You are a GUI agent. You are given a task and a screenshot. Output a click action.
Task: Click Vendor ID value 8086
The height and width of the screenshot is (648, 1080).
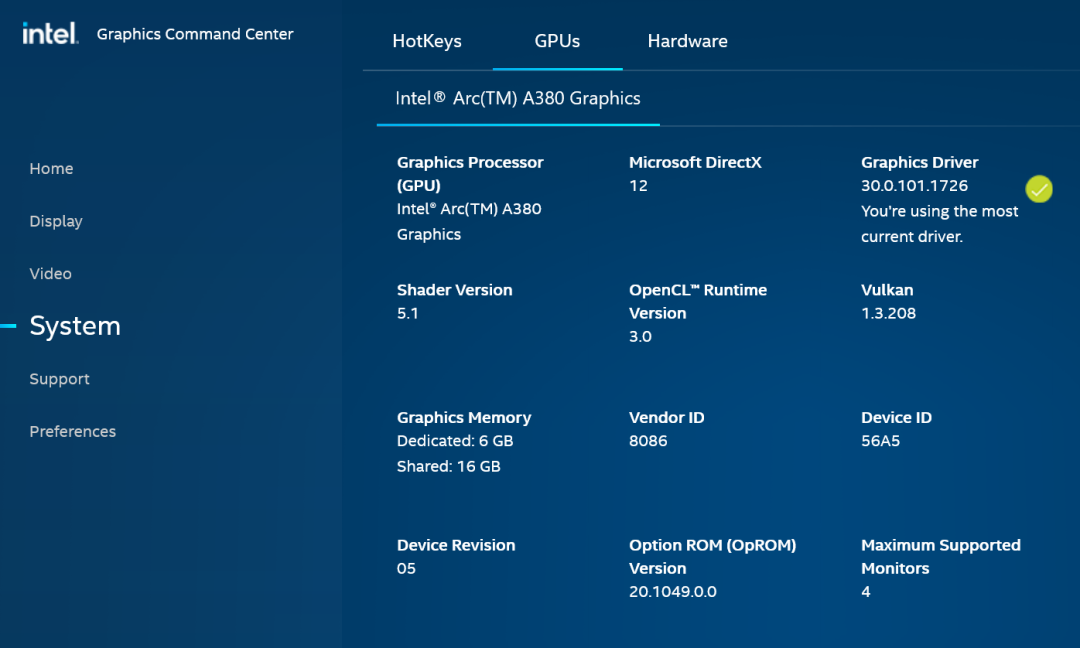click(647, 441)
